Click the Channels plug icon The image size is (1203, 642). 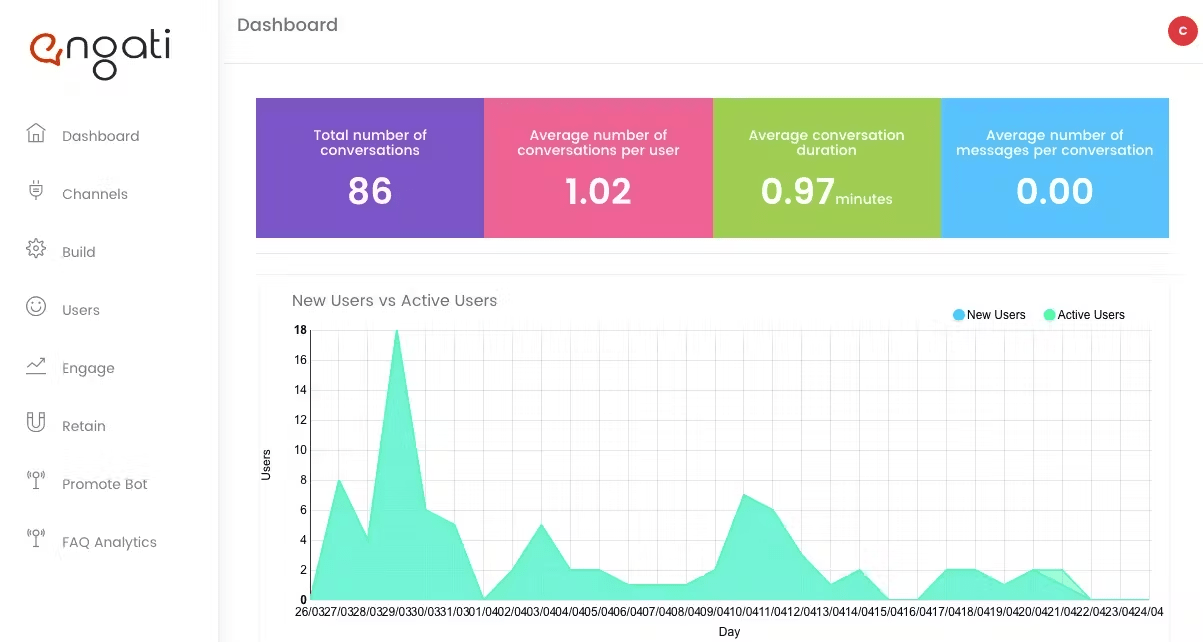[36, 191]
